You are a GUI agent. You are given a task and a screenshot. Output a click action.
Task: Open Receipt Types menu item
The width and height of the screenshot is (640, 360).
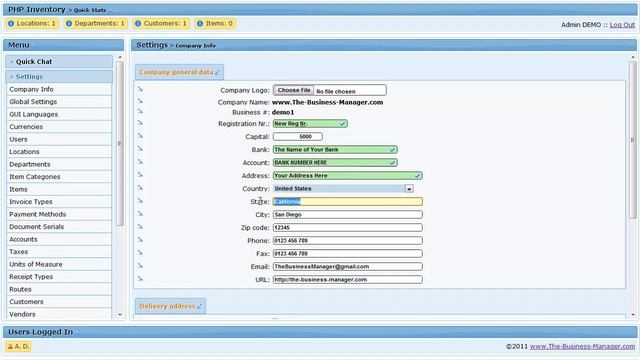tap(59, 277)
